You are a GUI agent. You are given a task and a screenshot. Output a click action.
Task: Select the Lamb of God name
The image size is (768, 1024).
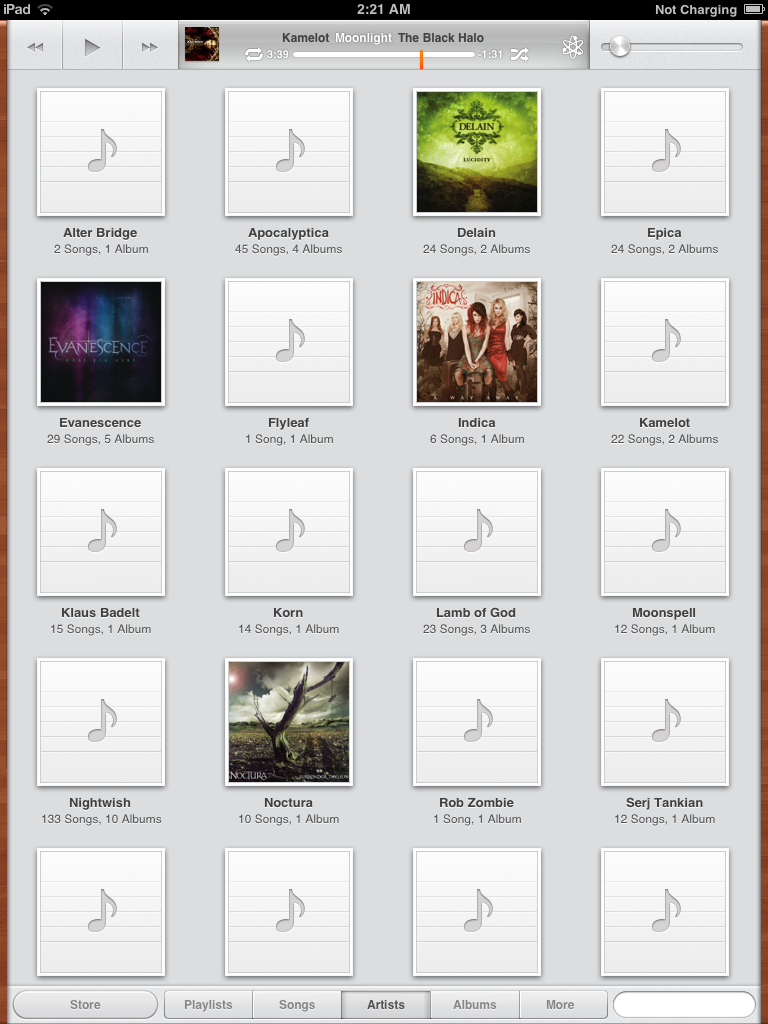pyautogui.click(x=475, y=613)
